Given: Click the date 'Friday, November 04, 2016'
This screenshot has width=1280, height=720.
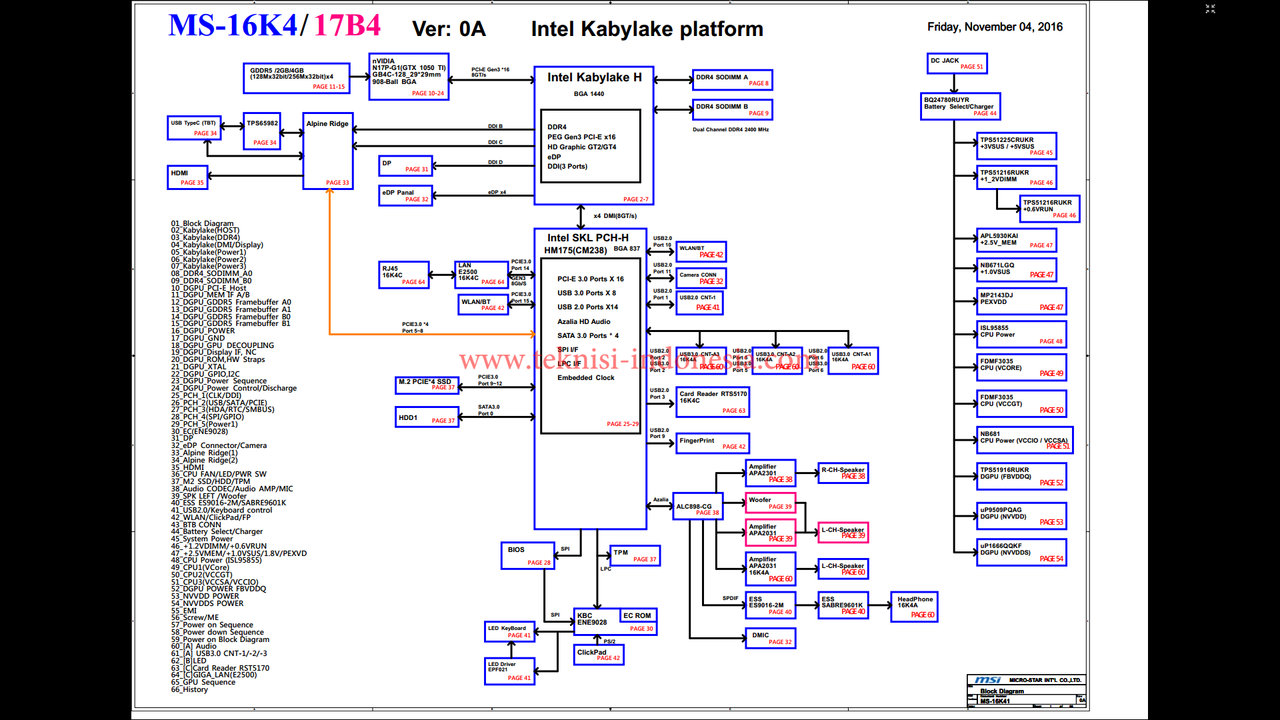Looking at the screenshot, I should click(995, 27).
